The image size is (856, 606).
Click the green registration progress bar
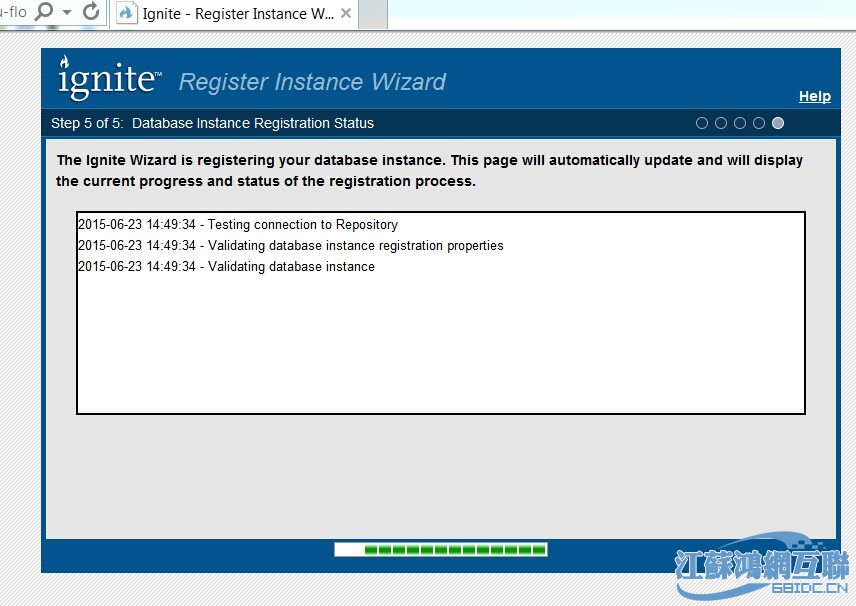pos(441,549)
